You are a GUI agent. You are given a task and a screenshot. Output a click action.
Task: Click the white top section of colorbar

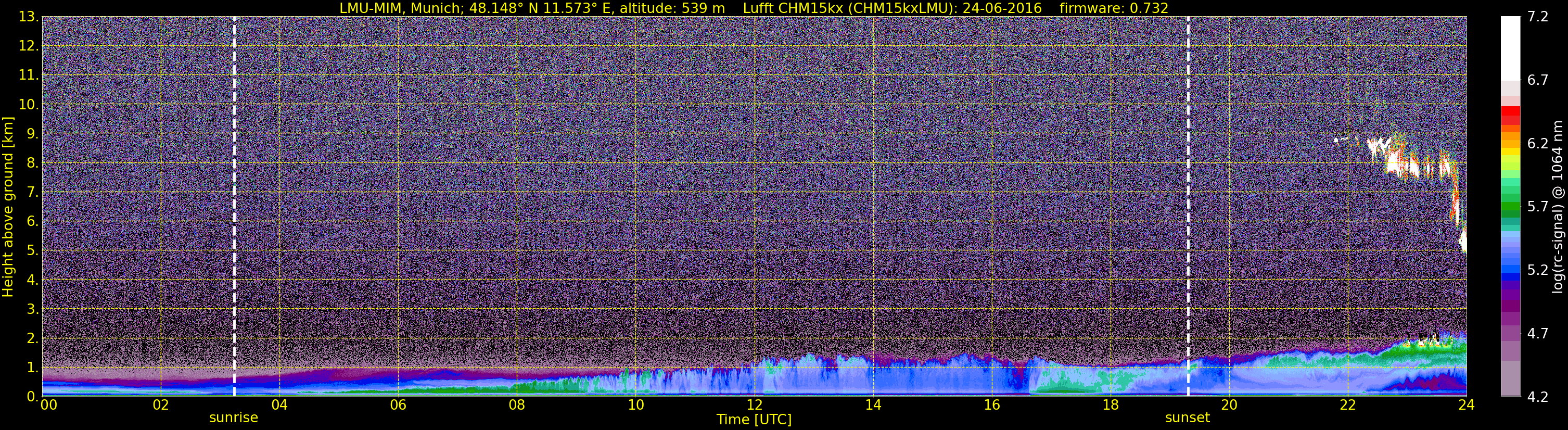coord(1510,49)
